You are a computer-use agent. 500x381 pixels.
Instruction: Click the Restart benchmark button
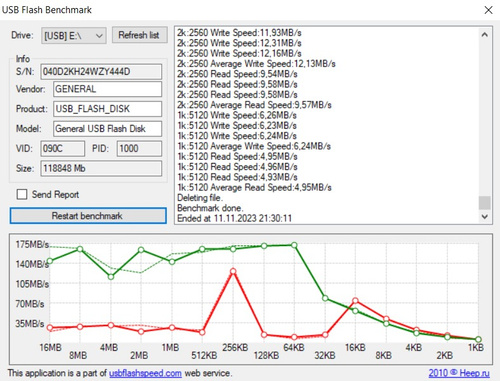88,216
